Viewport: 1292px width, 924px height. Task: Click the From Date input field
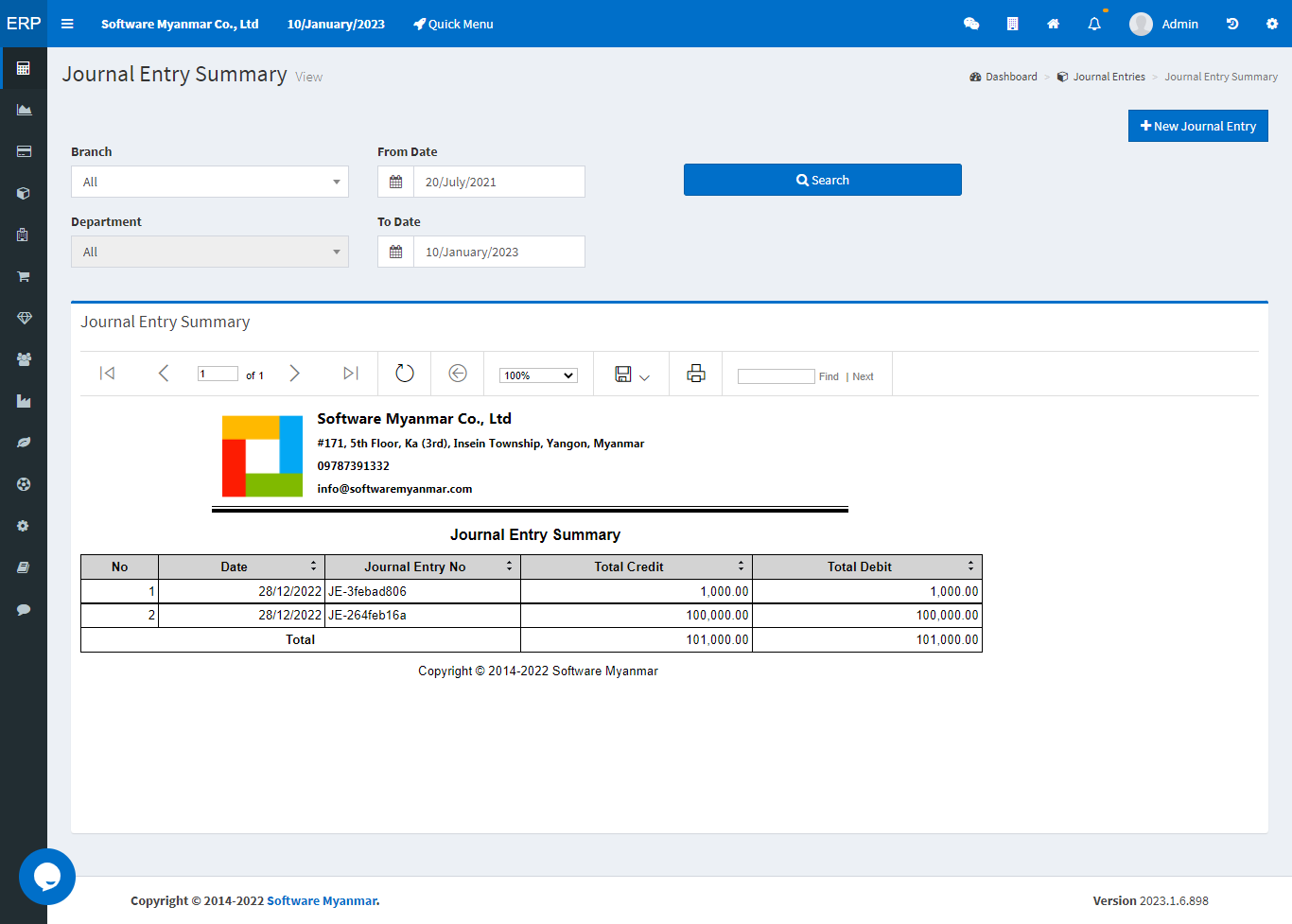(x=499, y=182)
